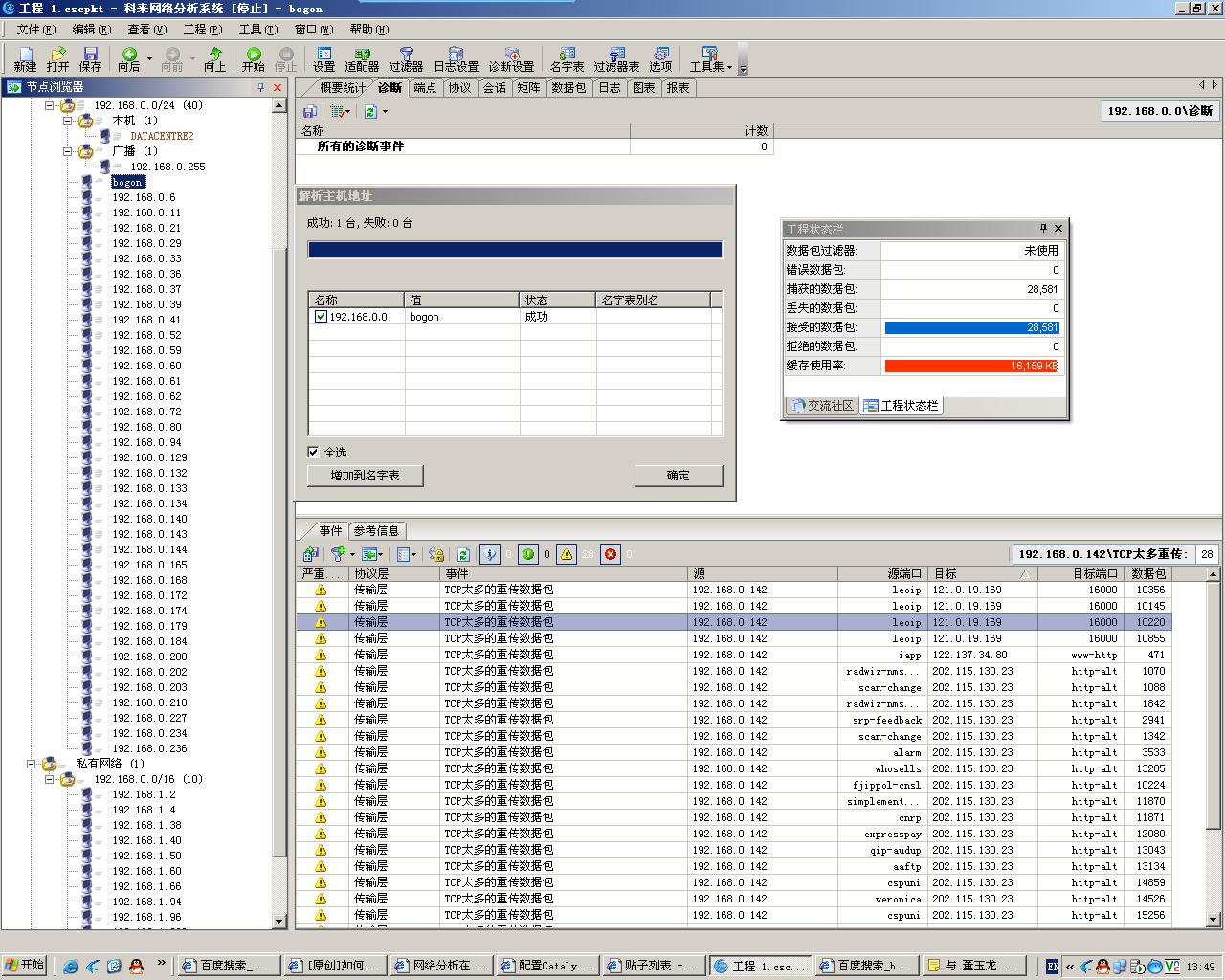Toggle the 全选 (Select all) checkbox

click(x=313, y=452)
